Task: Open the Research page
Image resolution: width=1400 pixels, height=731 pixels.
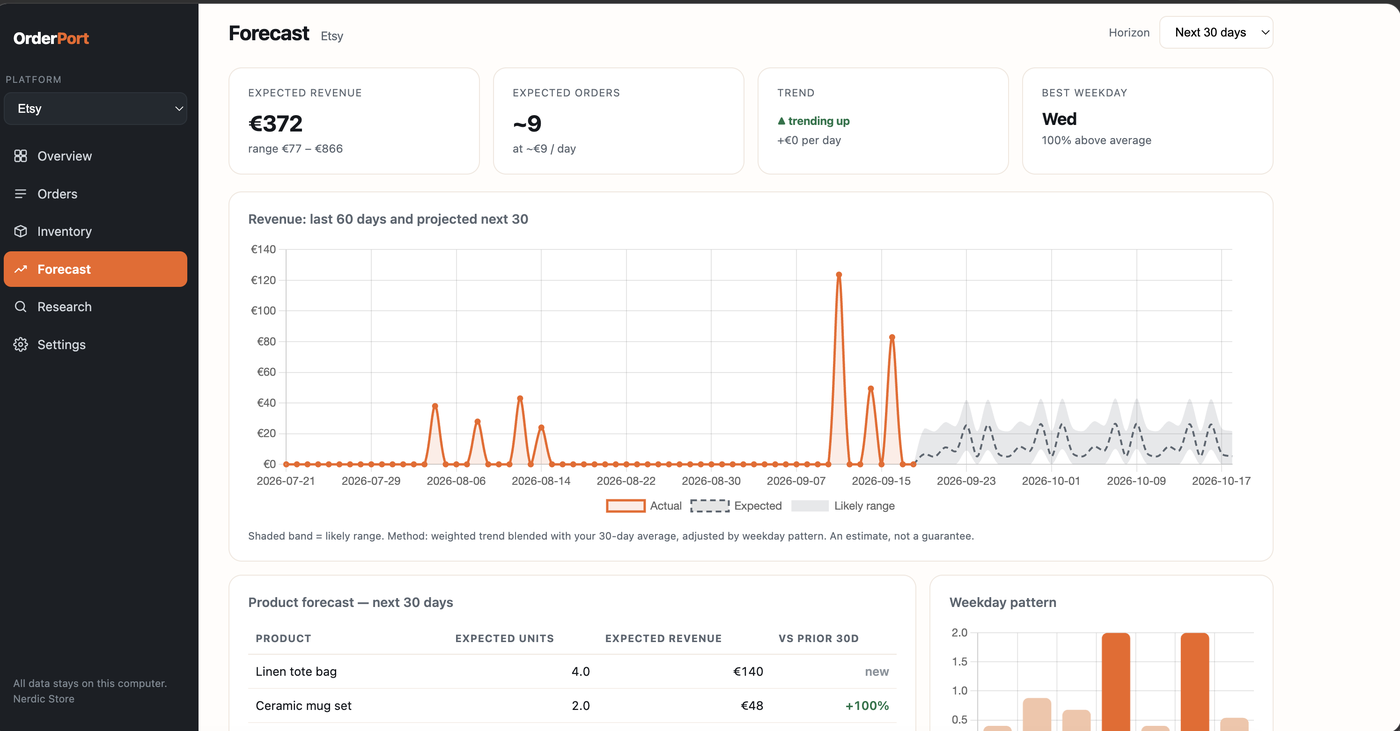Action: (x=95, y=307)
